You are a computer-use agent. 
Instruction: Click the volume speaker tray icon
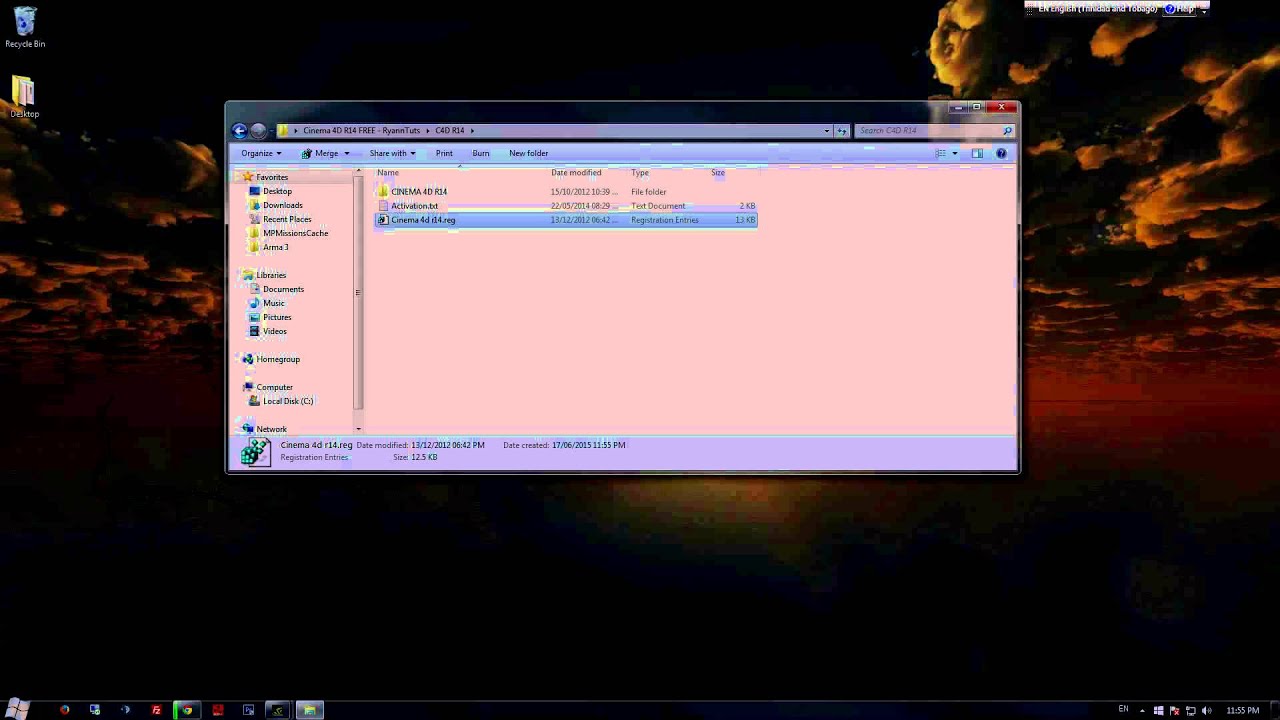[x=1206, y=710]
